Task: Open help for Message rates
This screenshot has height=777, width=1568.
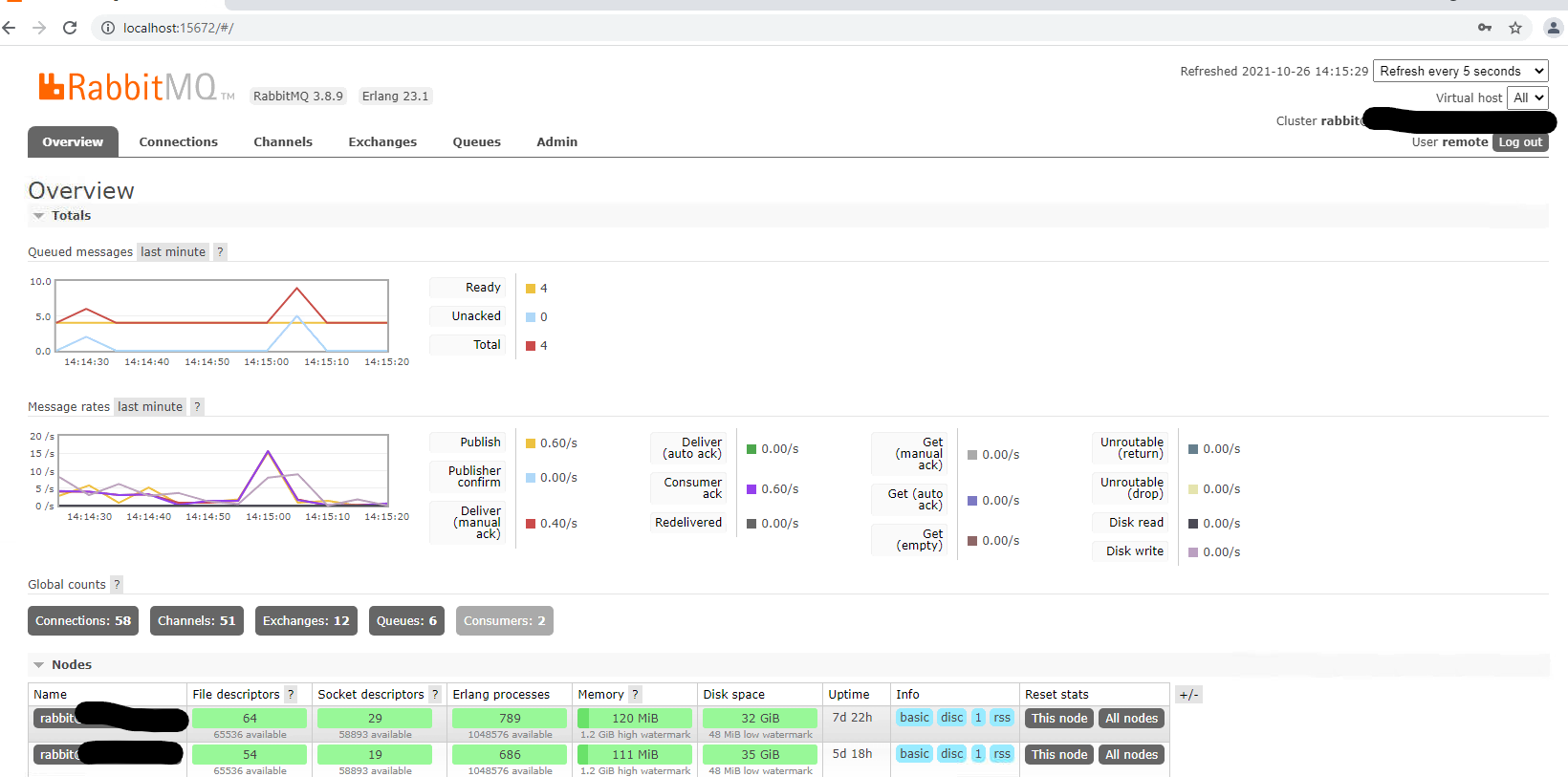Action: (x=197, y=407)
